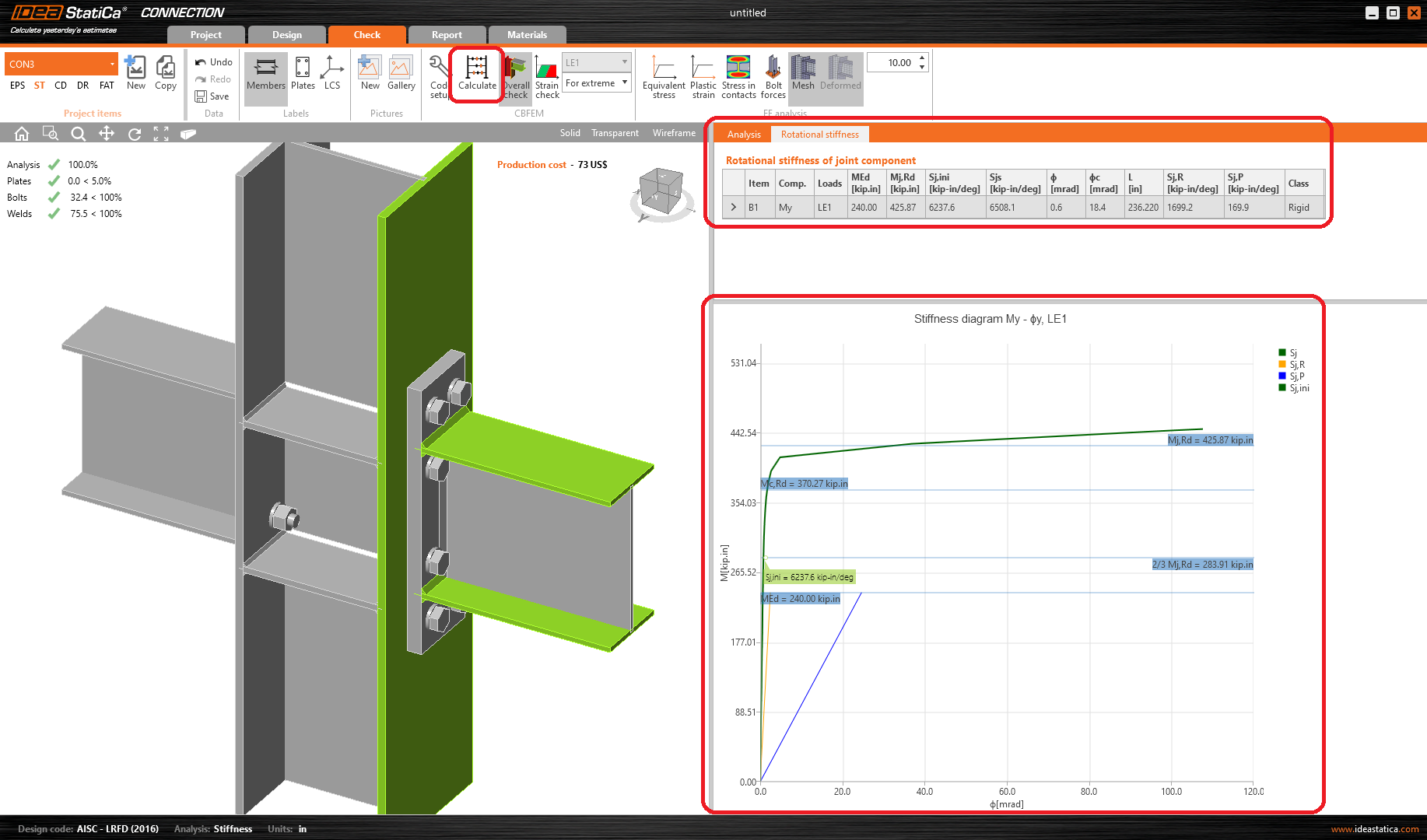Switch to the Report tab
This screenshot has height=840, width=1427.
(447, 35)
